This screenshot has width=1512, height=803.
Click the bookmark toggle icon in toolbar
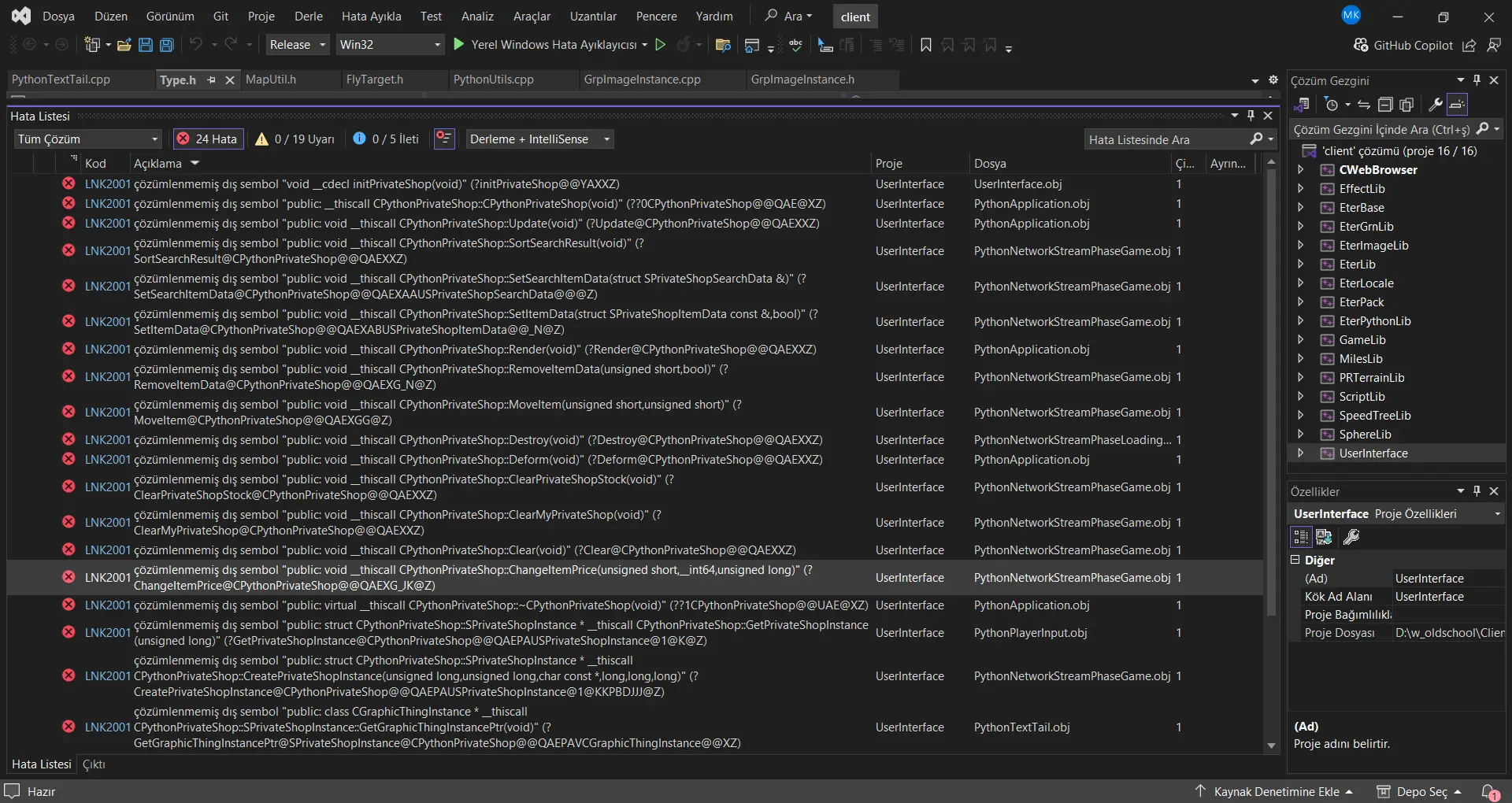tap(925, 45)
